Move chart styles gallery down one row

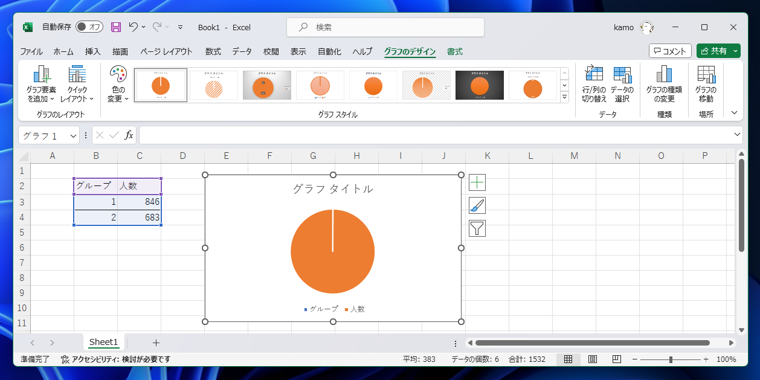click(x=565, y=85)
